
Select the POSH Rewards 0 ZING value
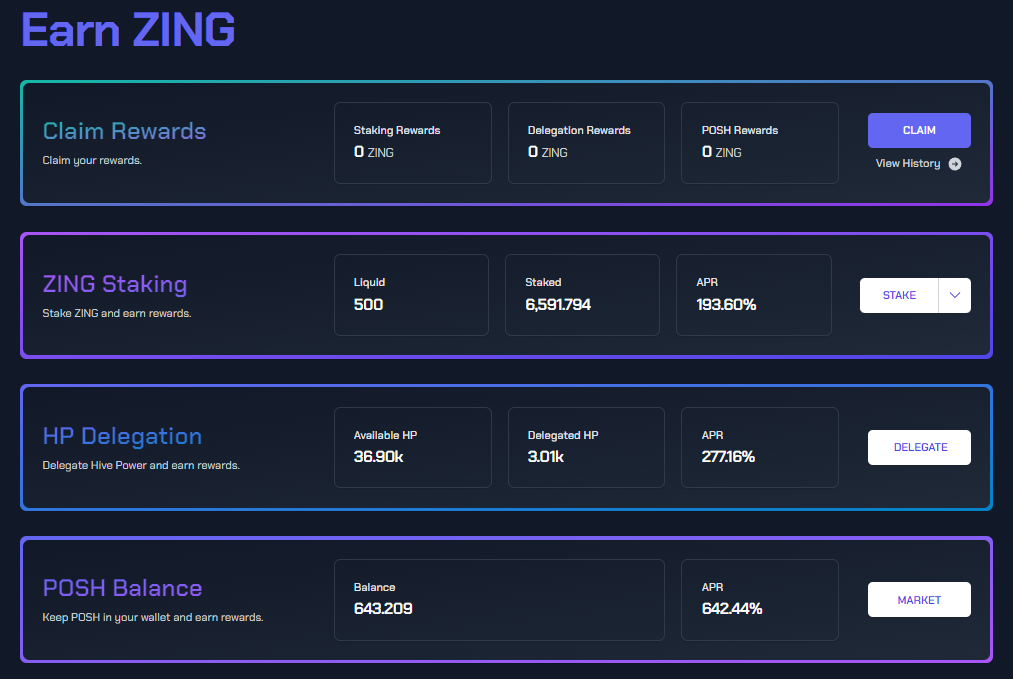coord(721,152)
